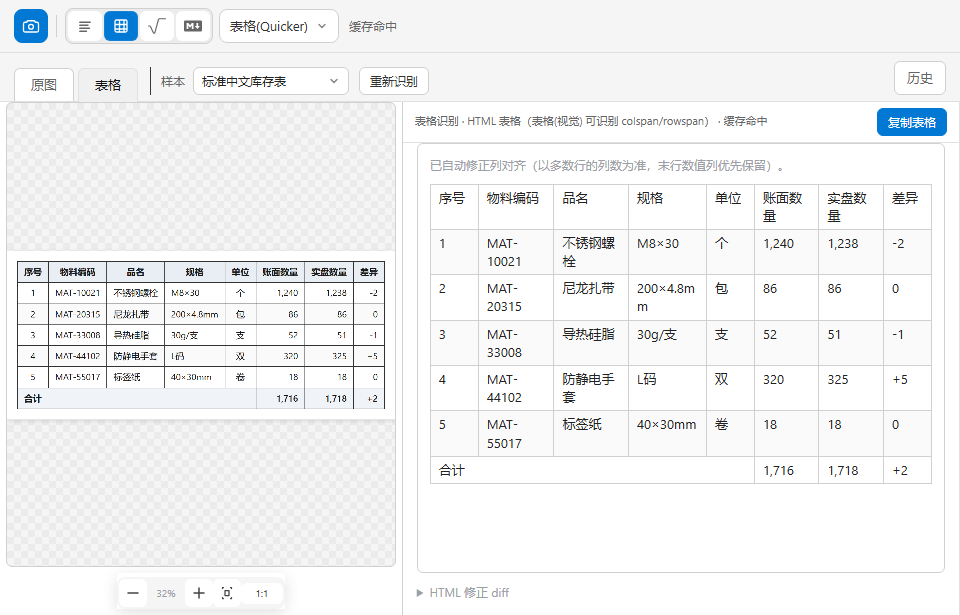The width and height of the screenshot is (960, 615).
Task: Select the table recognition mode icon
Action: [x=121, y=26]
